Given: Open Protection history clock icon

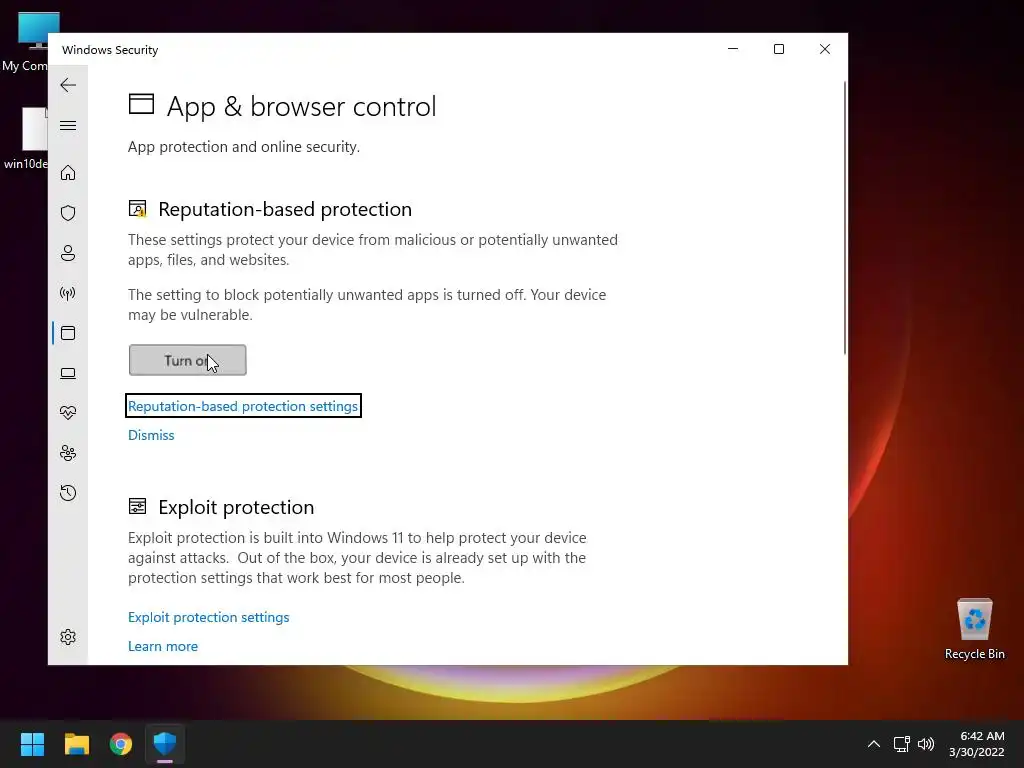Looking at the screenshot, I should pos(68,493).
